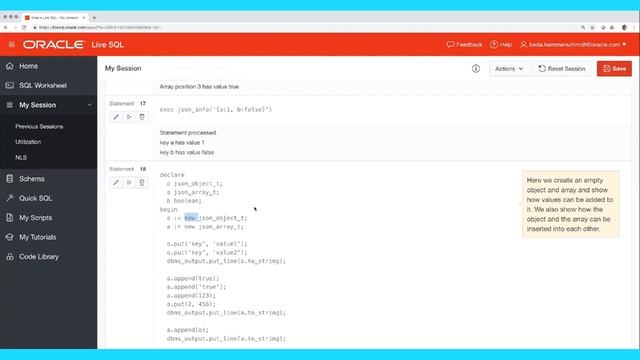Run statement 18 with play icon
This screenshot has height=360, width=640.
(x=129, y=182)
